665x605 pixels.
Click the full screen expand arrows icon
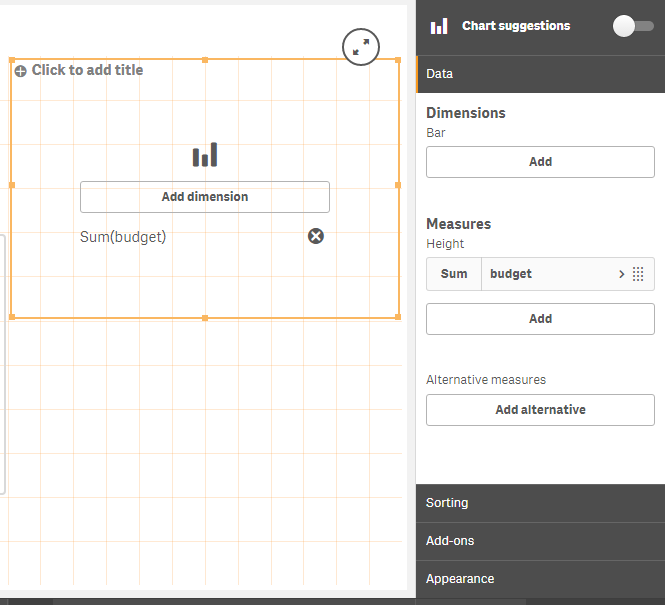pos(361,47)
